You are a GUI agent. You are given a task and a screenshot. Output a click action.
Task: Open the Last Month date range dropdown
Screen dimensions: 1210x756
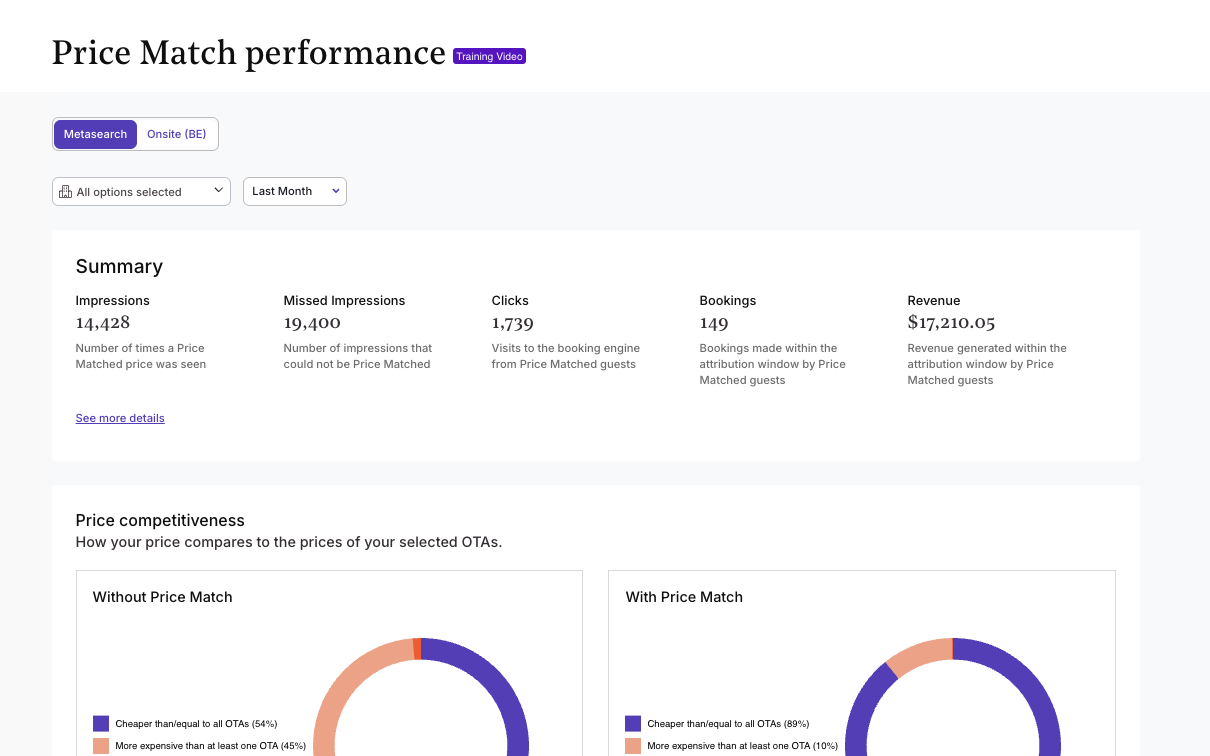click(x=294, y=191)
